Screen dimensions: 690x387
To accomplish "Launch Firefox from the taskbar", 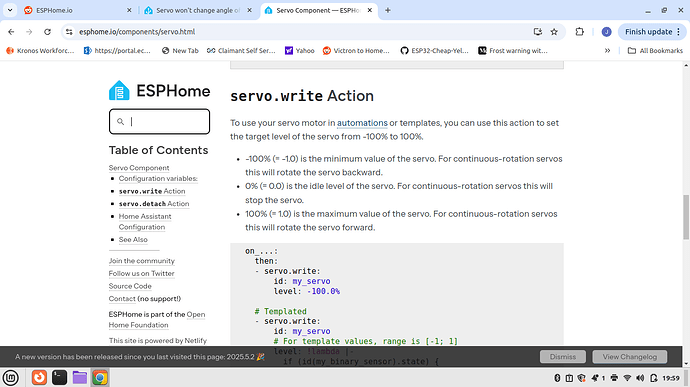I will pyautogui.click(x=39, y=377).
